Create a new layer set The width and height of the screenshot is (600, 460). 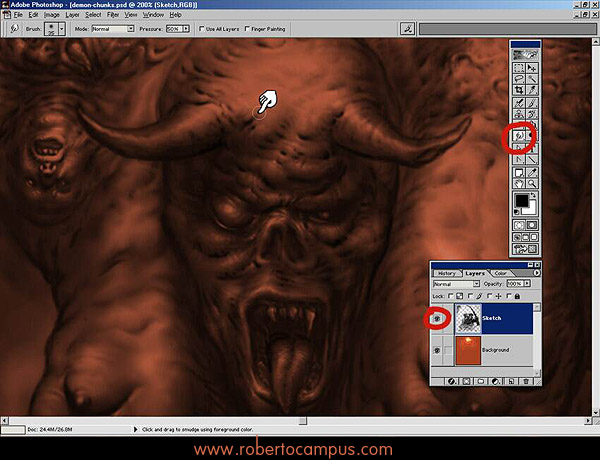pos(481,382)
